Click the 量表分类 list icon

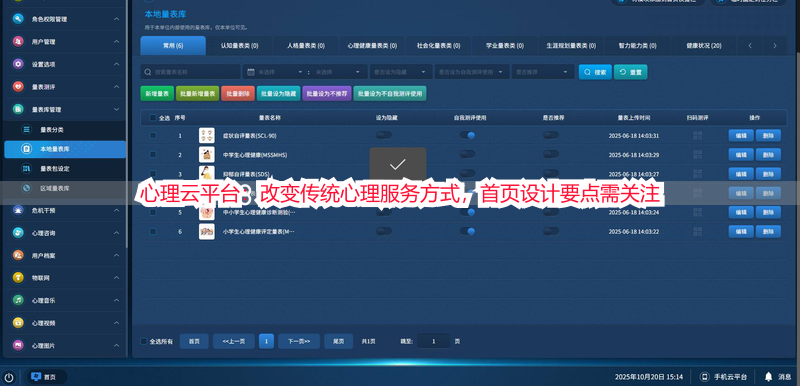pos(26,130)
